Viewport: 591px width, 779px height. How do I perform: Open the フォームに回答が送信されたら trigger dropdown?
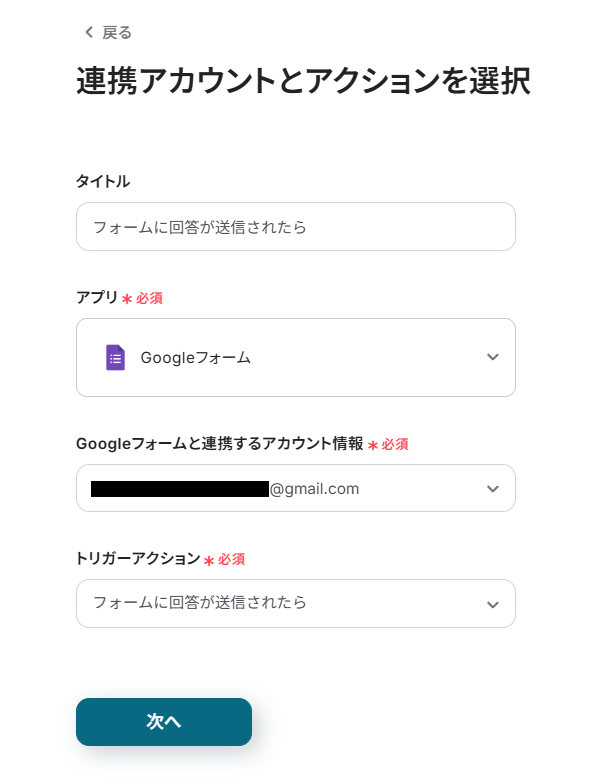[x=296, y=603]
